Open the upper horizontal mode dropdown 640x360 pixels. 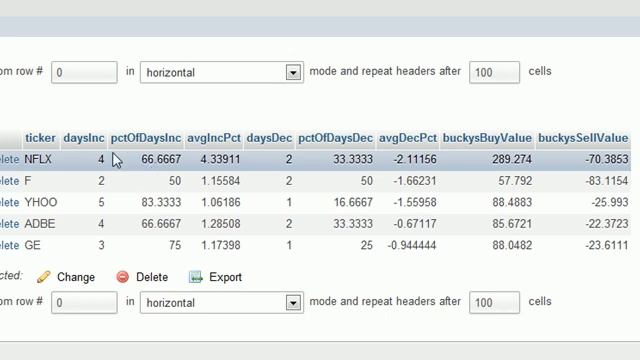coord(222,73)
